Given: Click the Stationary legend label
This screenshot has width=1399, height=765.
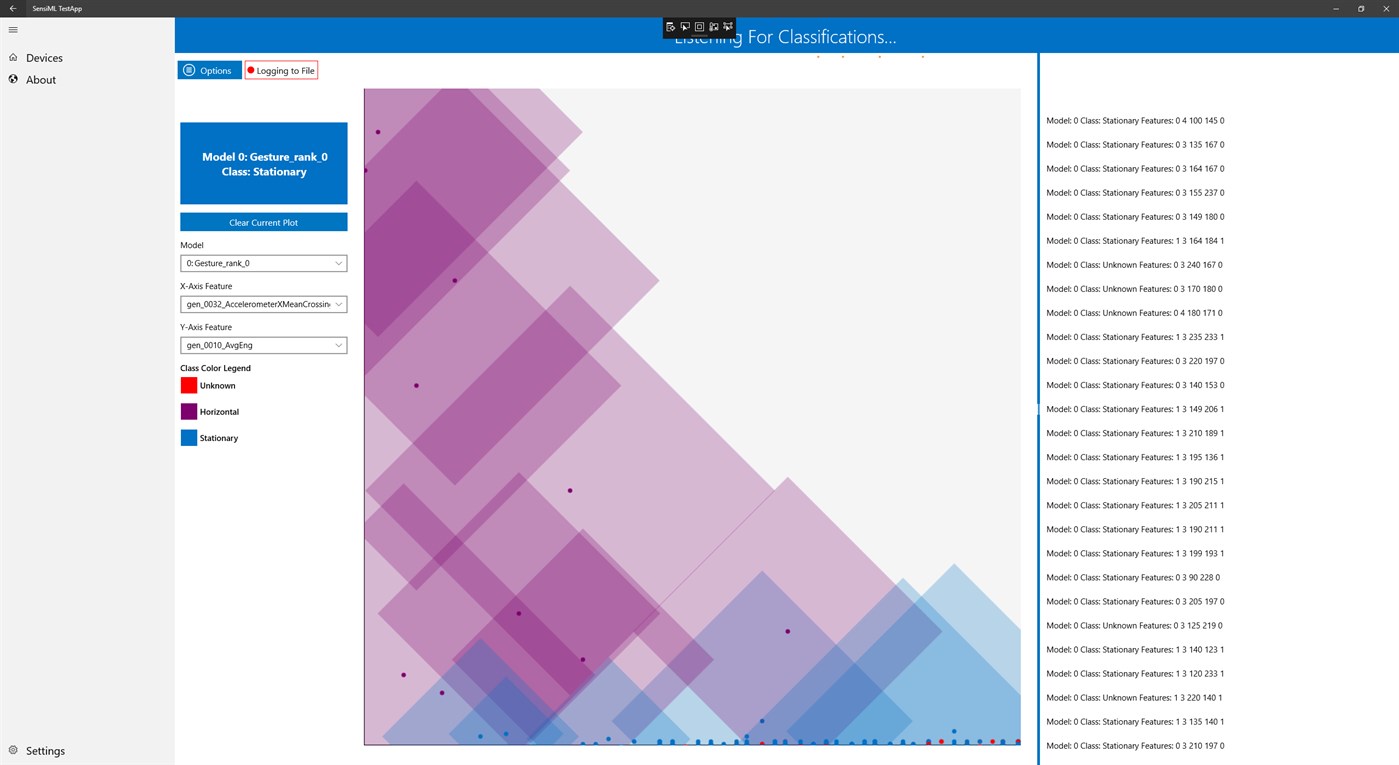Looking at the screenshot, I should coord(219,438).
